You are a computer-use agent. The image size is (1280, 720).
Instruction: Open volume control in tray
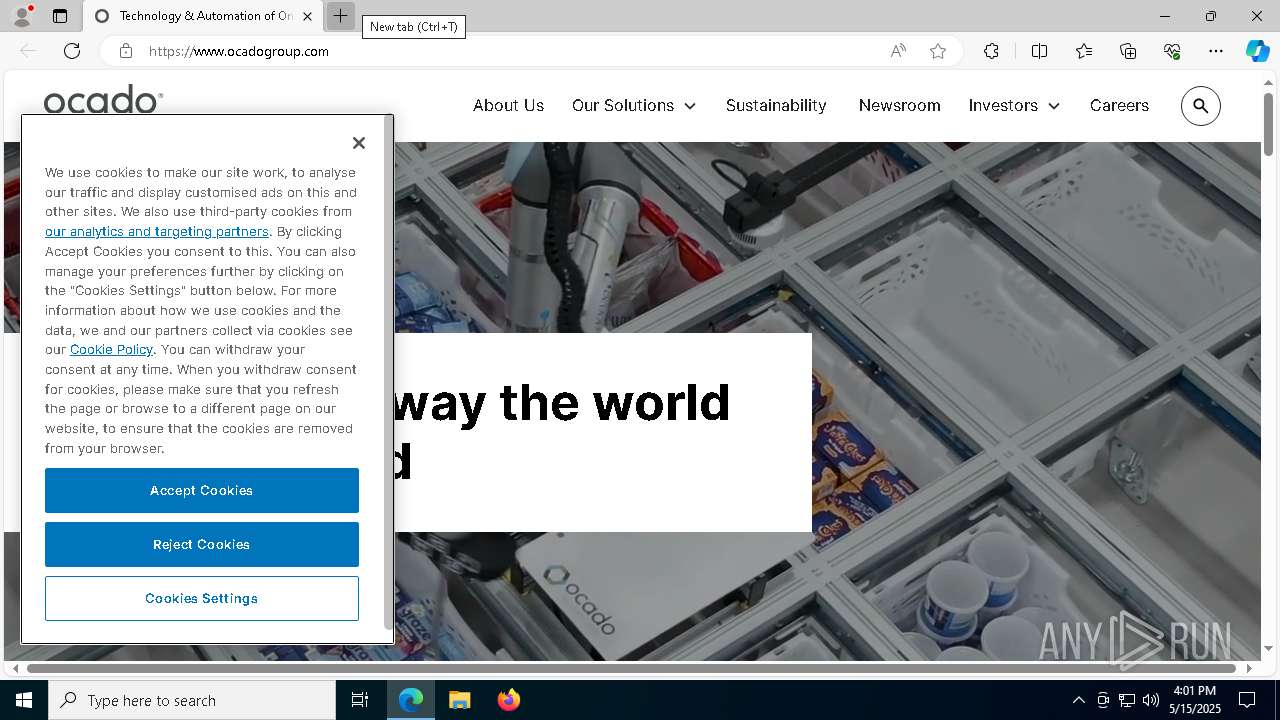point(1151,700)
